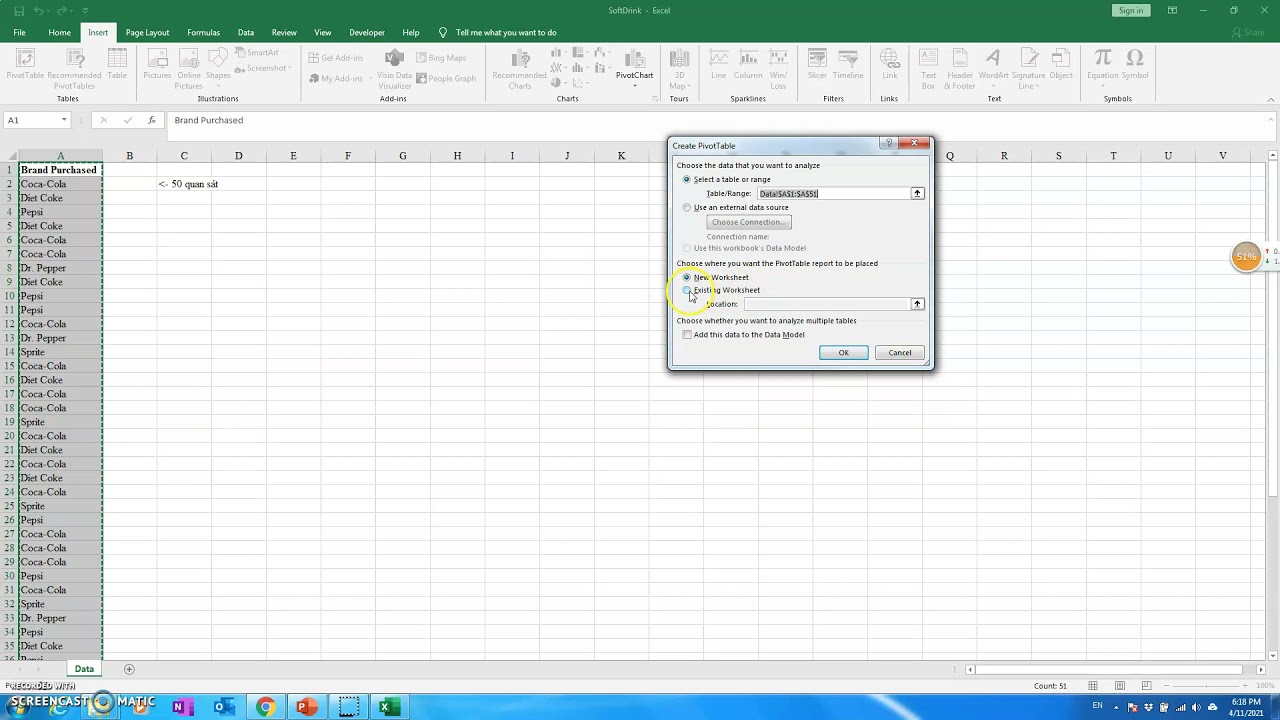Click the Slicer filter icon
Screen dimensions: 1280x720
pyautogui.click(x=817, y=66)
